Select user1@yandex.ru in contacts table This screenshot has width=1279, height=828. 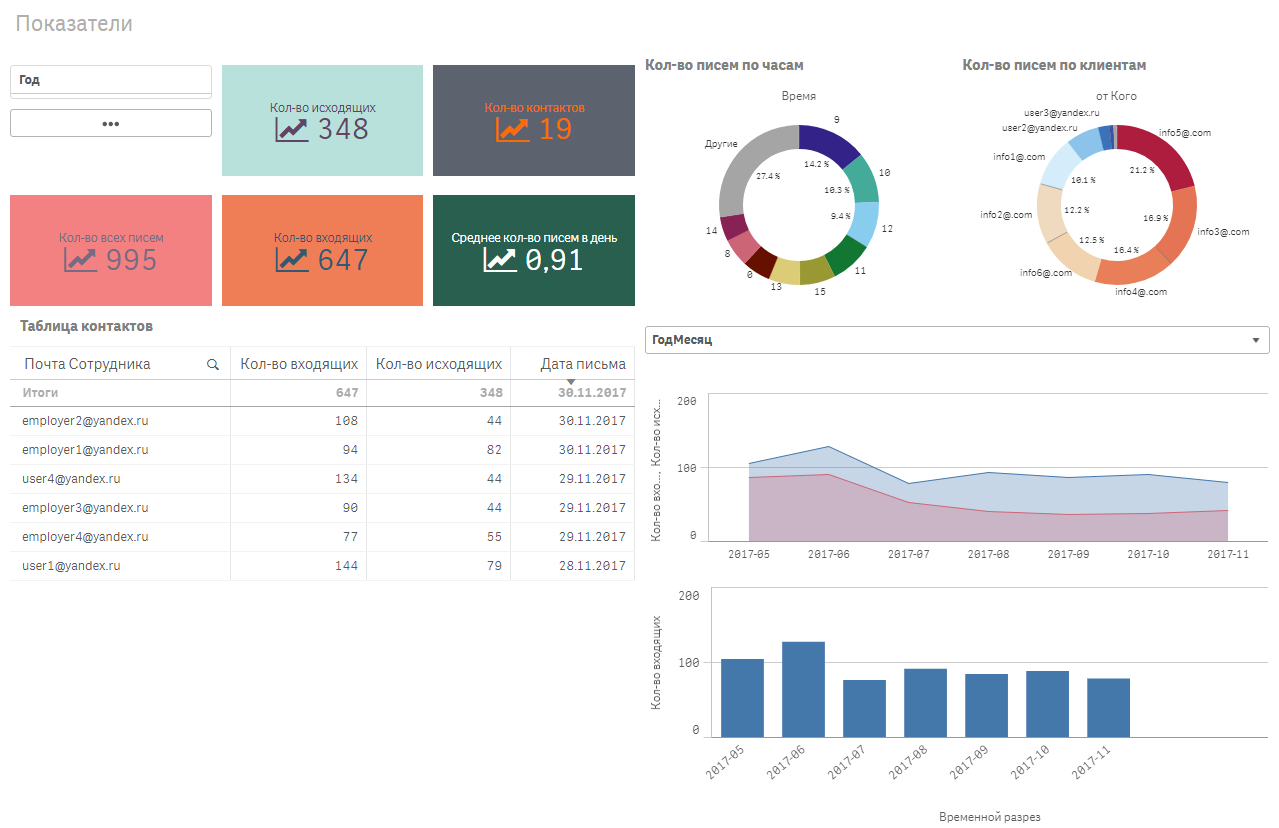[x=71, y=566]
